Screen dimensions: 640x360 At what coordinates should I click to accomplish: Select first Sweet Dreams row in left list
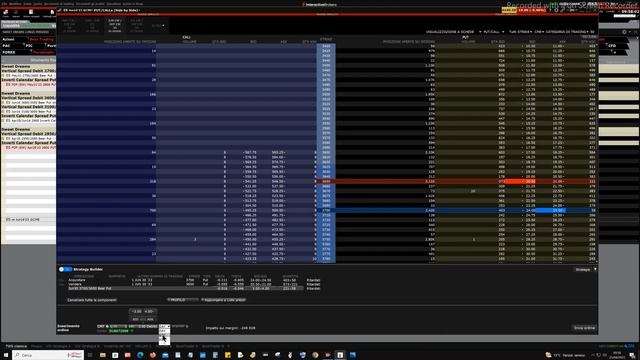point(29,66)
